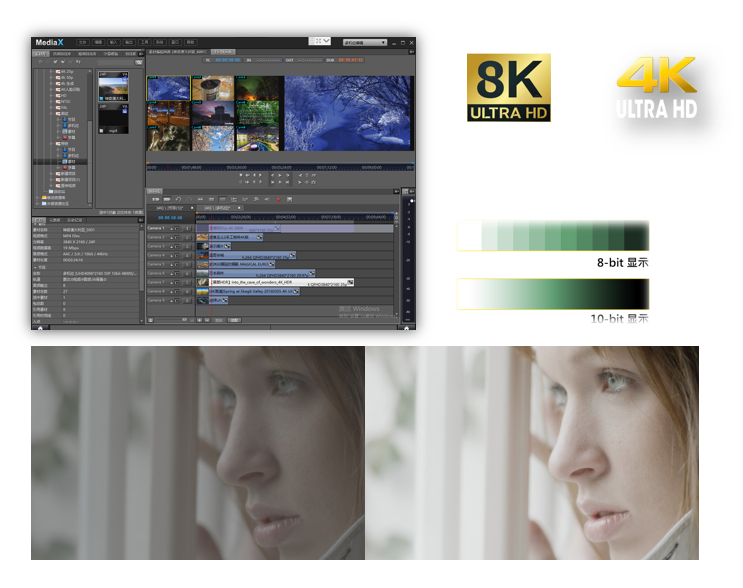Expand the NTSC folder node
Viewport: 743px width, 588px height.
[51, 101]
